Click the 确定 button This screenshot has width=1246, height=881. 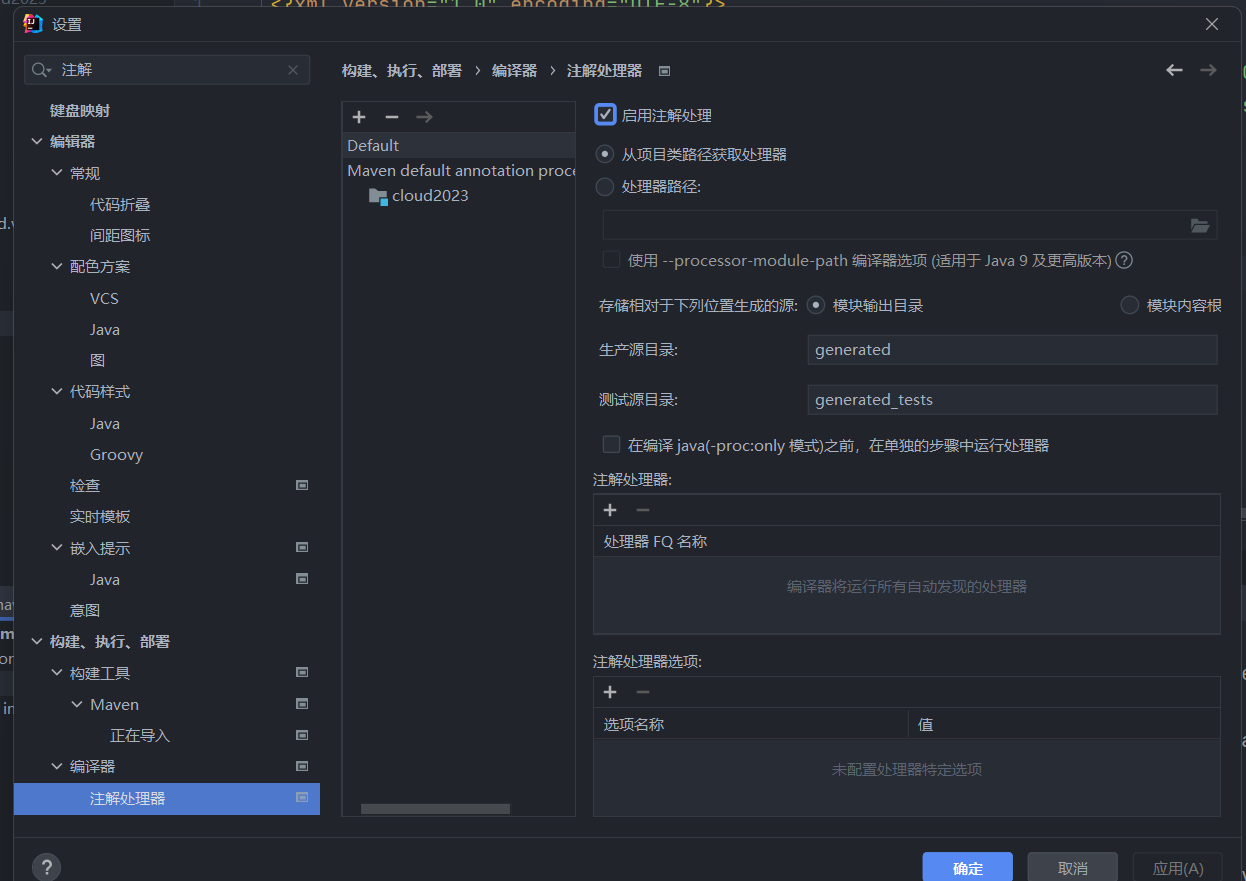tap(967, 868)
